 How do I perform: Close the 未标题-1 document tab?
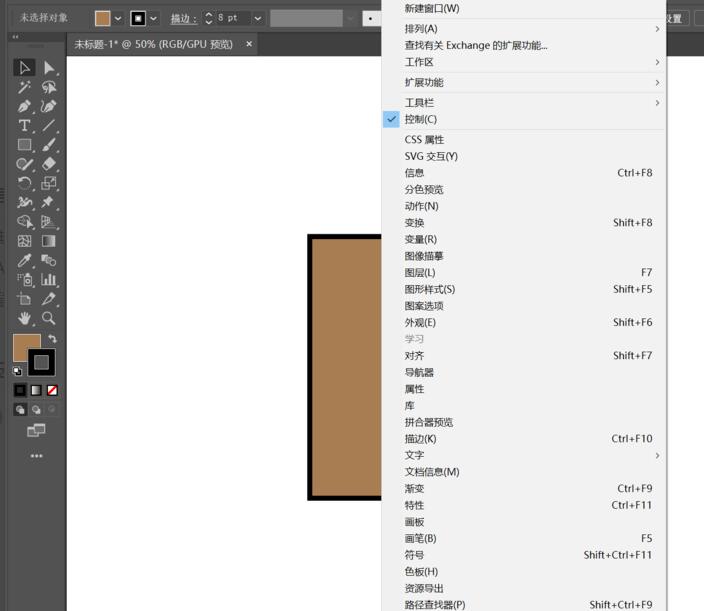[249, 44]
